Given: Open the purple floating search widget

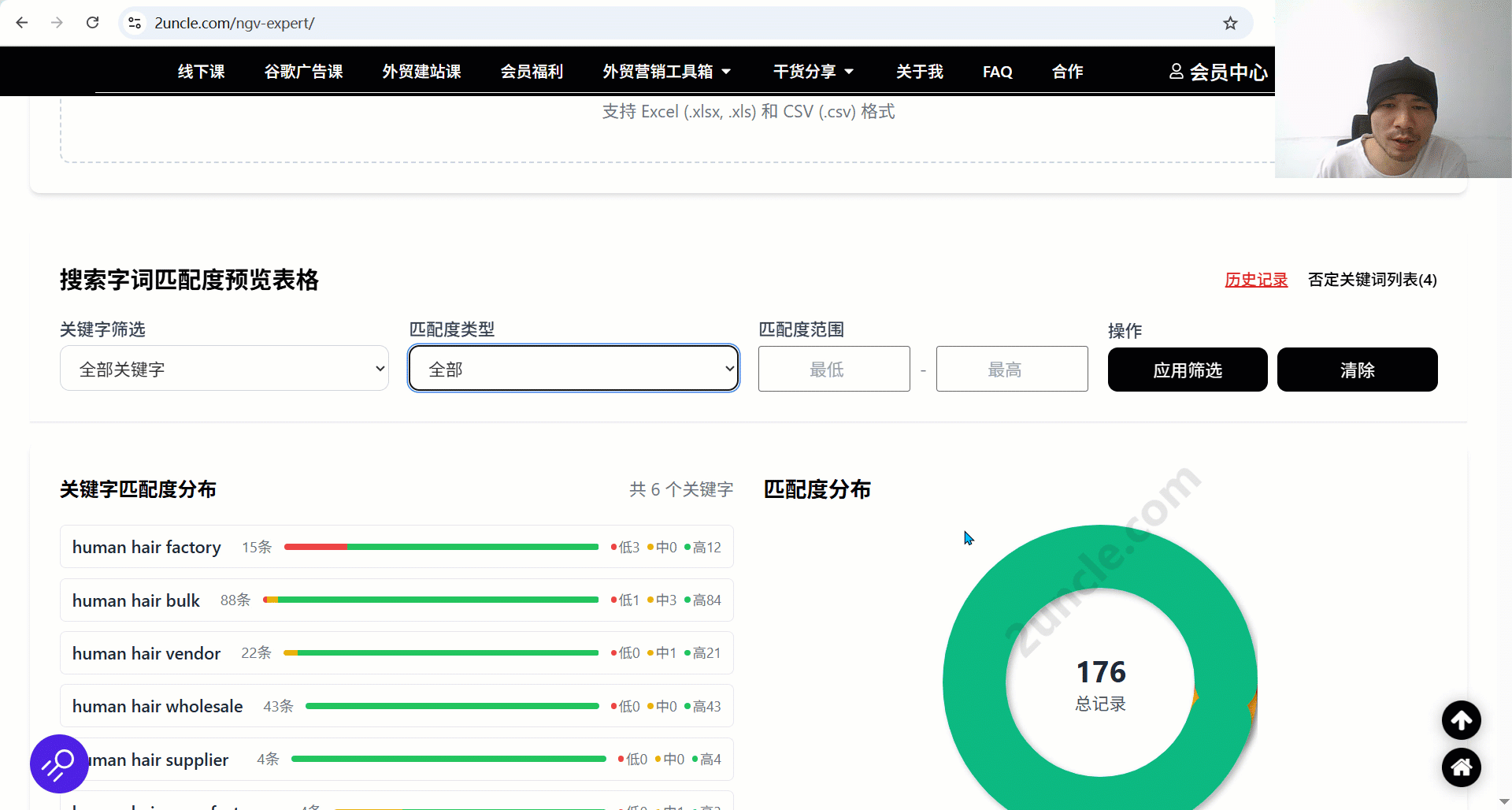Looking at the screenshot, I should point(59,764).
